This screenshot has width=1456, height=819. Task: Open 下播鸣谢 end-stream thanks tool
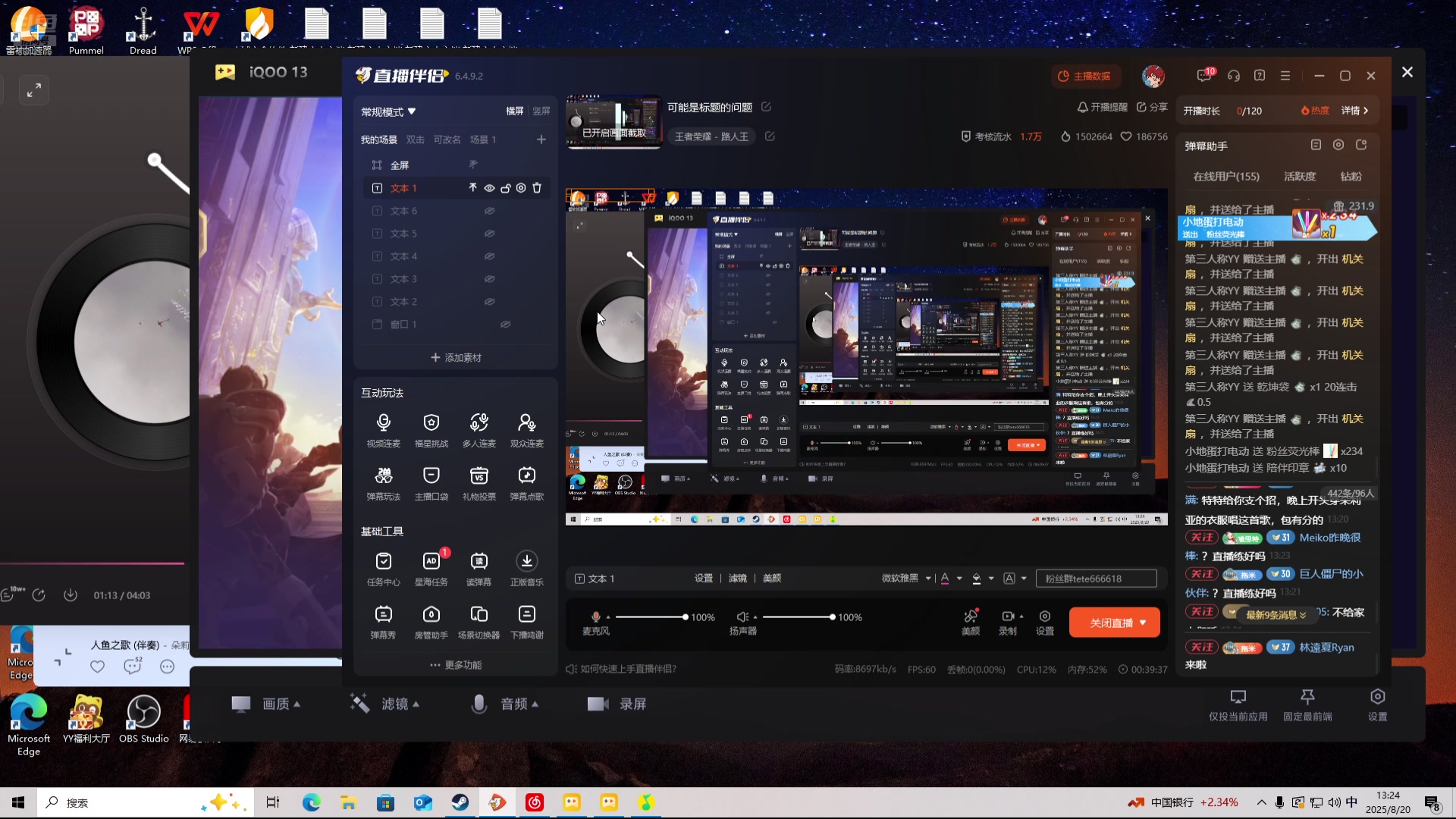coord(527,621)
